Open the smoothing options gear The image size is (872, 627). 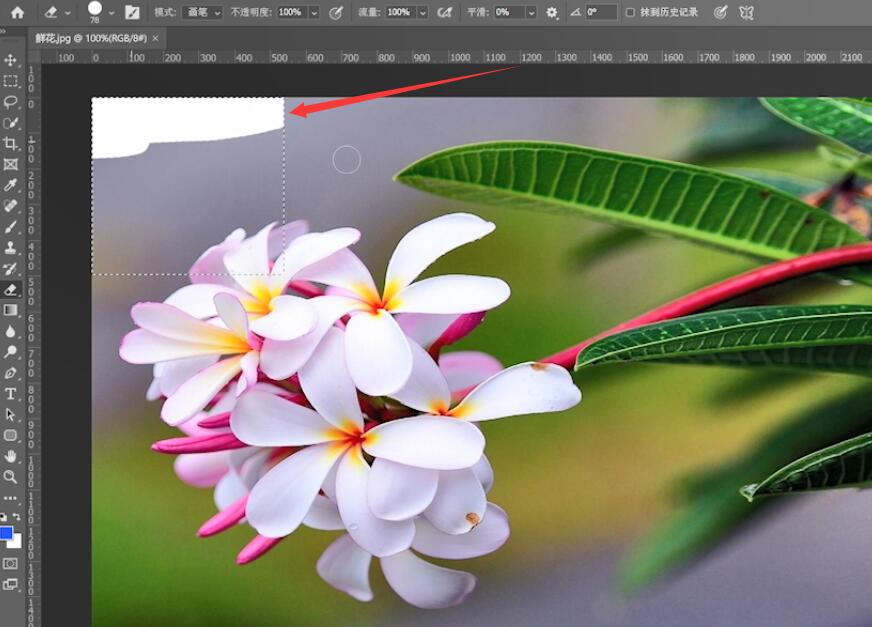tap(552, 12)
